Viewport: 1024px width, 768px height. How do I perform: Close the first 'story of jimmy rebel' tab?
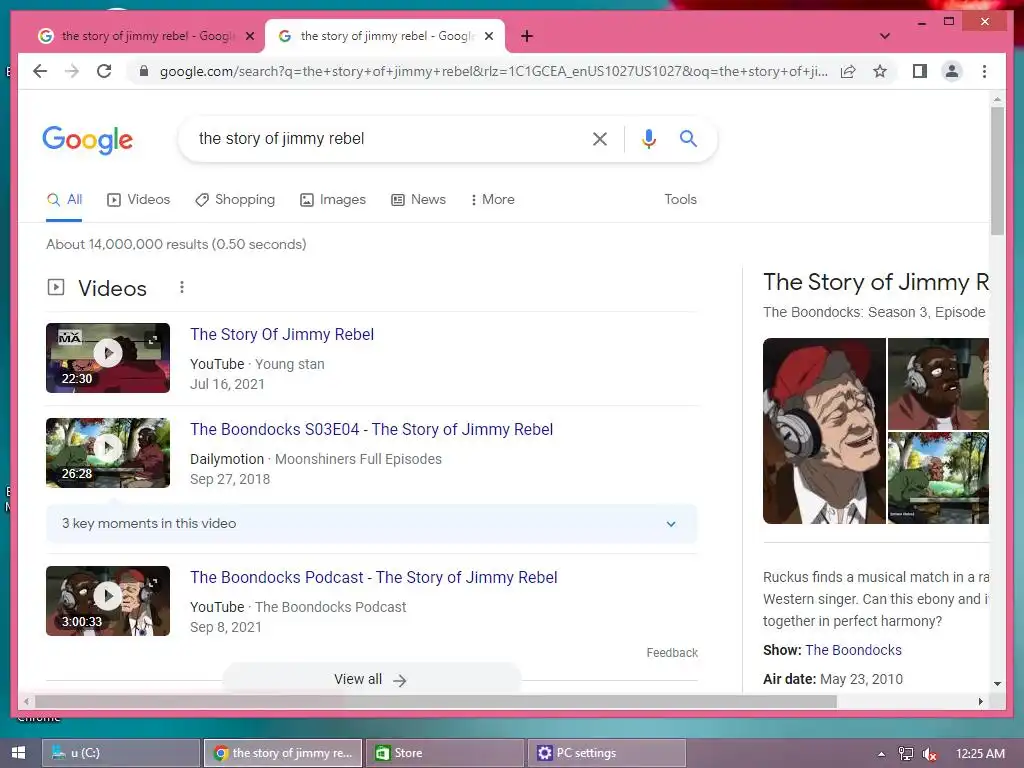click(249, 36)
